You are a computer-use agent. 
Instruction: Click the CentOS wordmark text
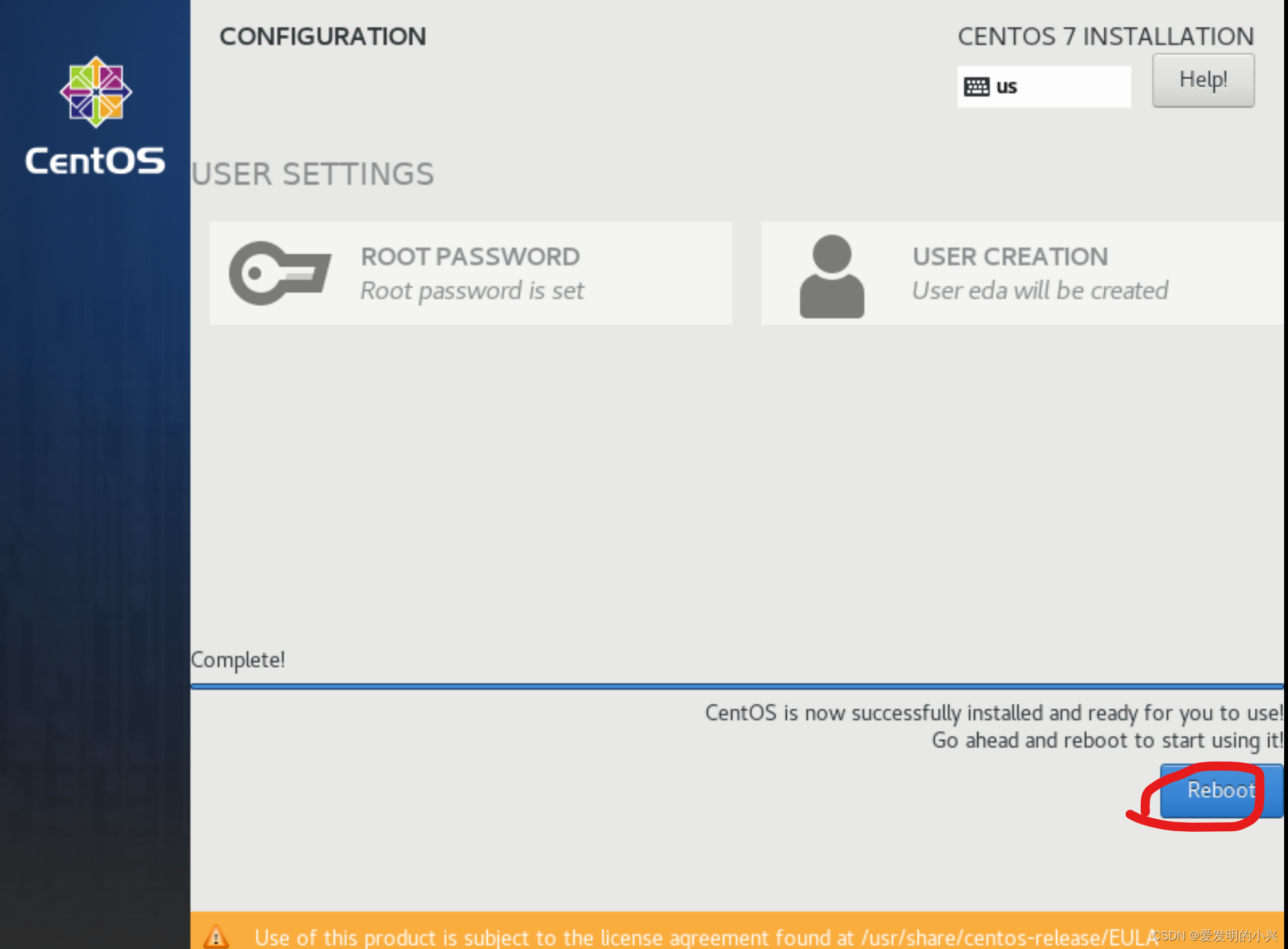tap(95, 161)
